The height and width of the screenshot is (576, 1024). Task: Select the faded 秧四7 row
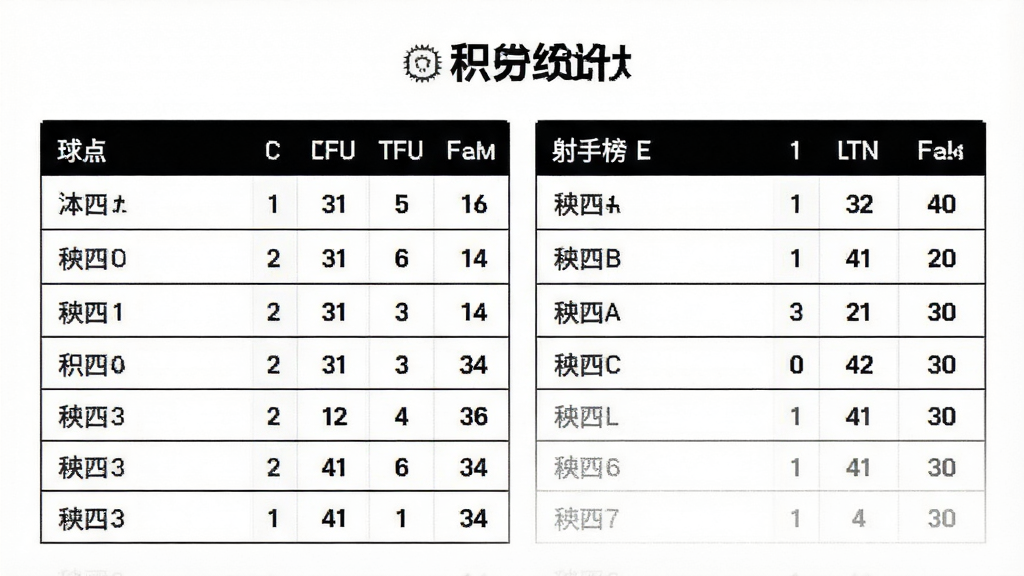(x=760, y=517)
